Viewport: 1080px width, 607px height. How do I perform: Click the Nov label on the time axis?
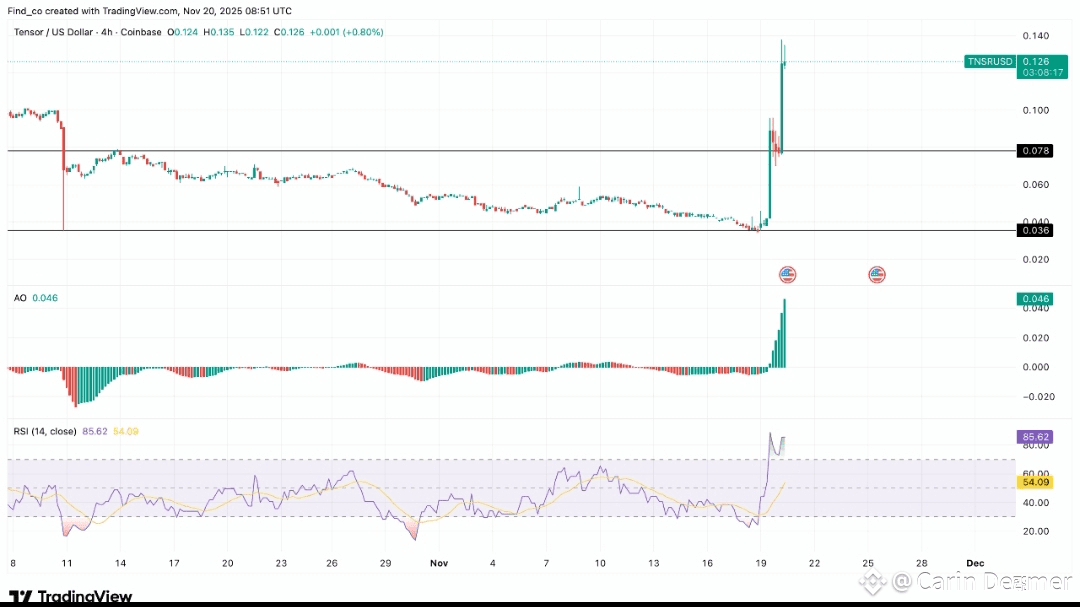point(439,563)
